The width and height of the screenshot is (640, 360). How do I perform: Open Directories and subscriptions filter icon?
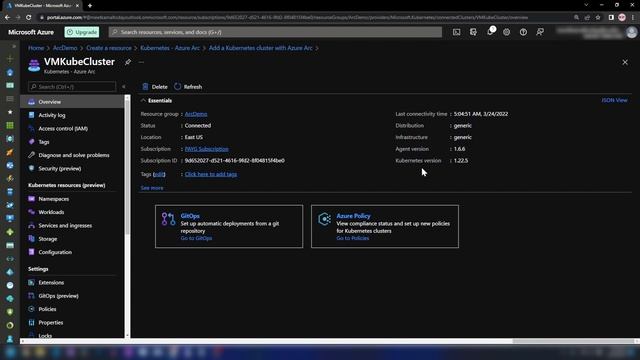(473, 32)
